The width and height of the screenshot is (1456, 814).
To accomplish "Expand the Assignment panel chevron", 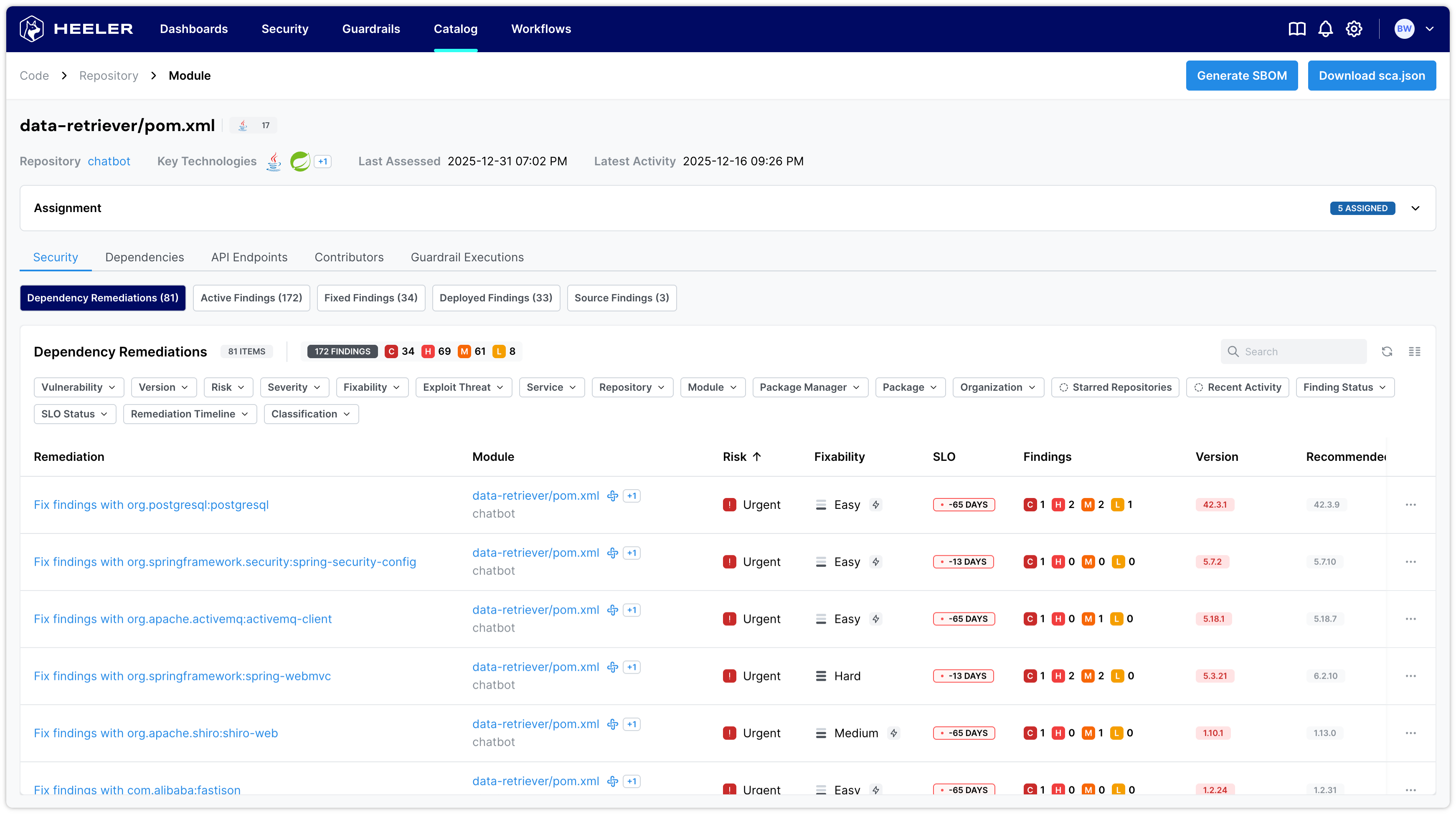I will click(1415, 208).
